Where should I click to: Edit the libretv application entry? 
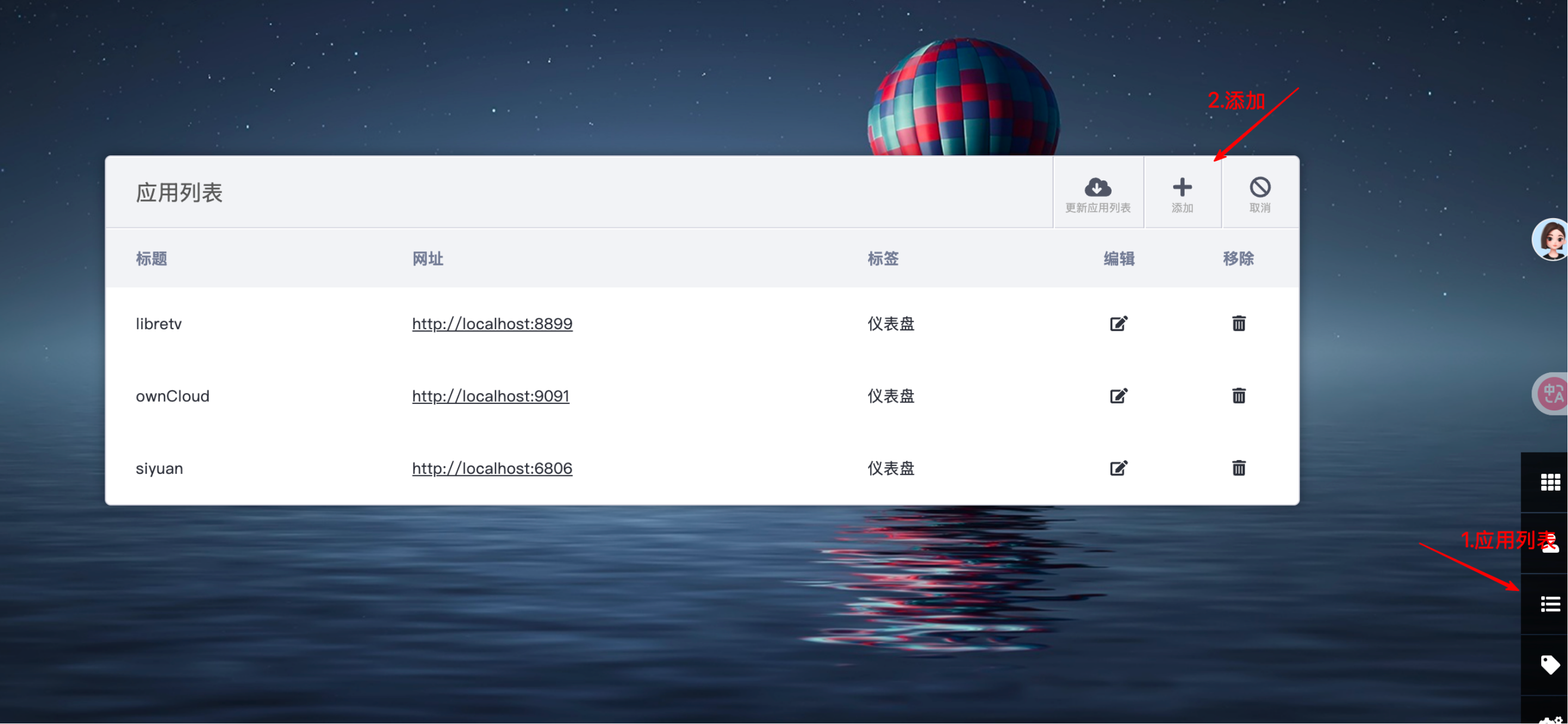(1118, 323)
